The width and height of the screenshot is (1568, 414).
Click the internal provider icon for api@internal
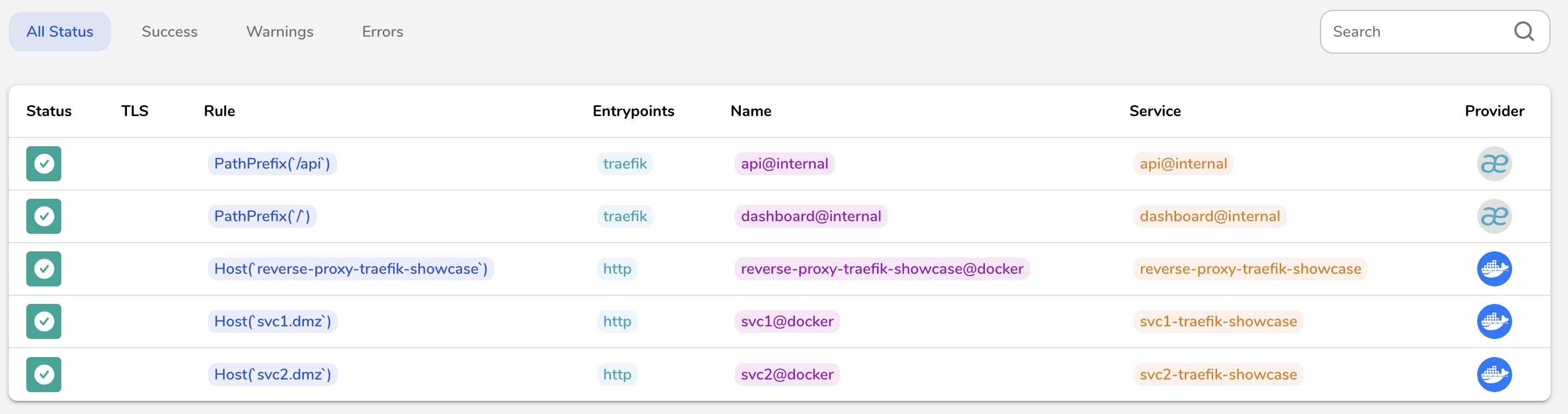[1494, 164]
